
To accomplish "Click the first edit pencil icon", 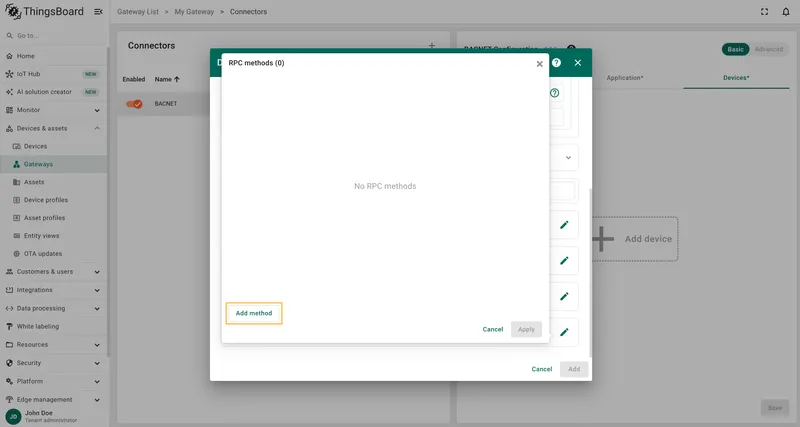I will pyautogui.click(x=564, y=225).
